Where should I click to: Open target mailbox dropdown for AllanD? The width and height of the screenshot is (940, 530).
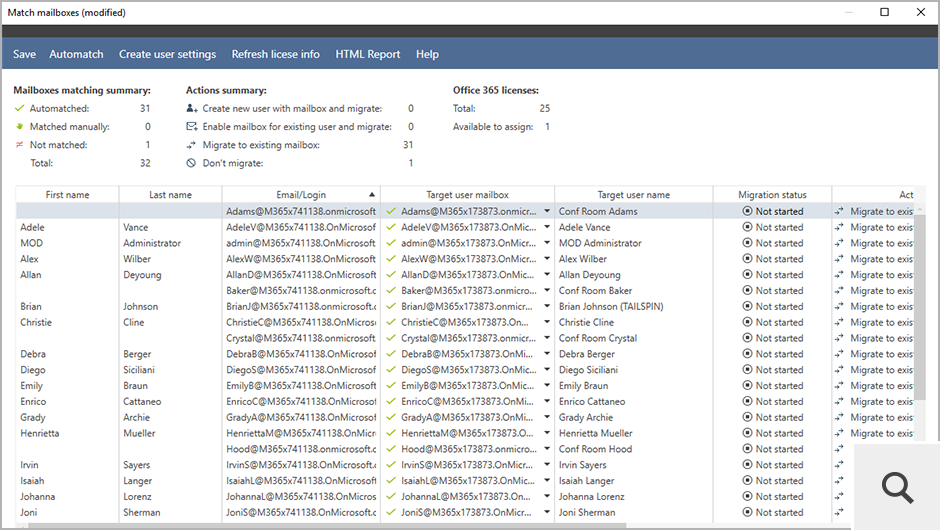[x=547, y=275]
